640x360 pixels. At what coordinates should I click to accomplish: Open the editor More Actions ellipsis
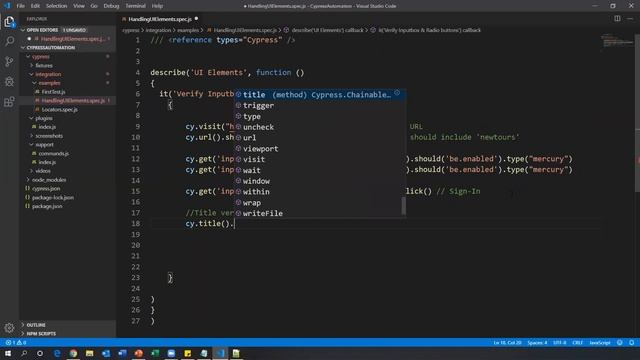point(630,18)
